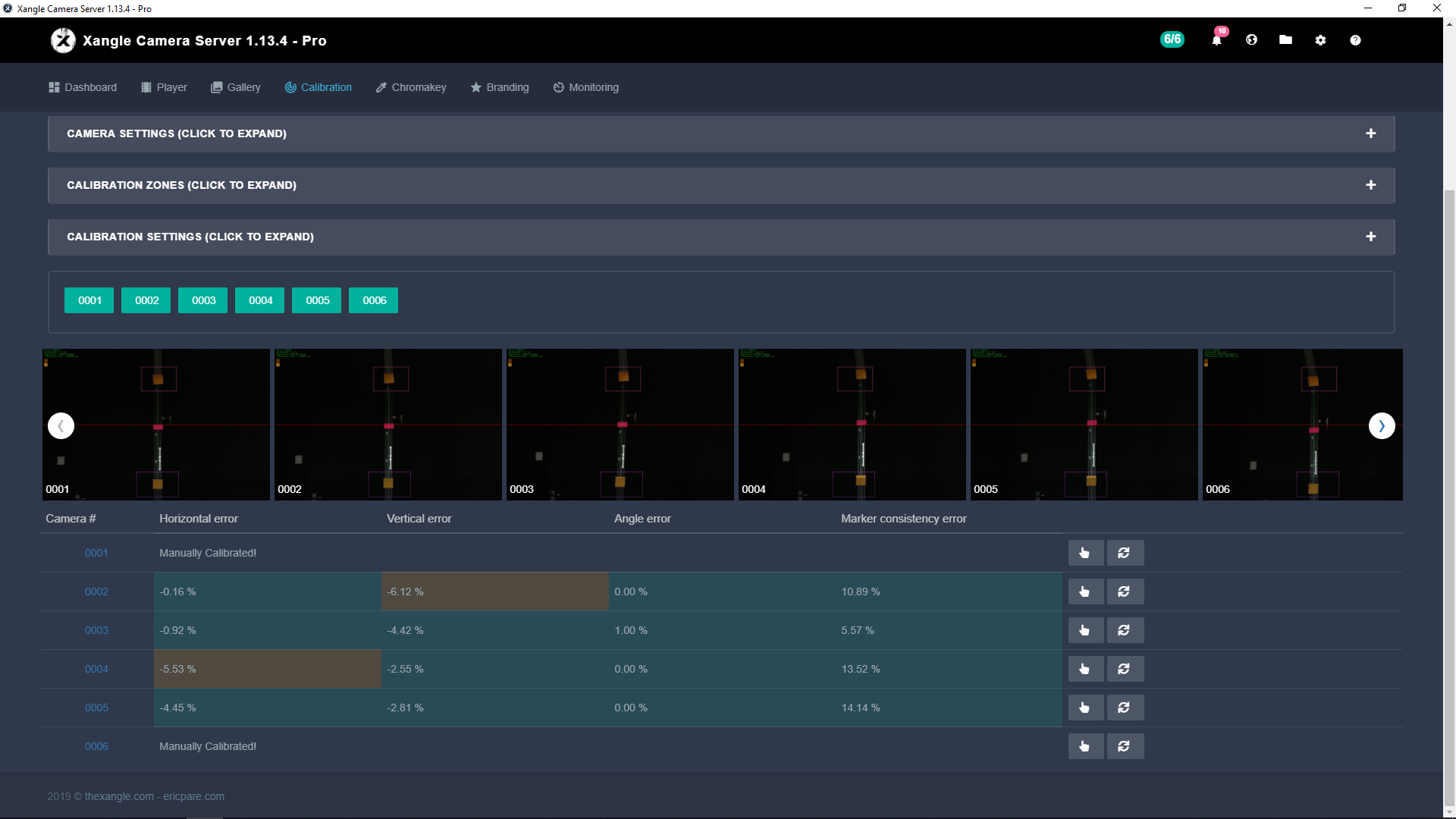1456x819 pixels.
Task: Click the Marker consistency error column header
Action: click(904, 519)
